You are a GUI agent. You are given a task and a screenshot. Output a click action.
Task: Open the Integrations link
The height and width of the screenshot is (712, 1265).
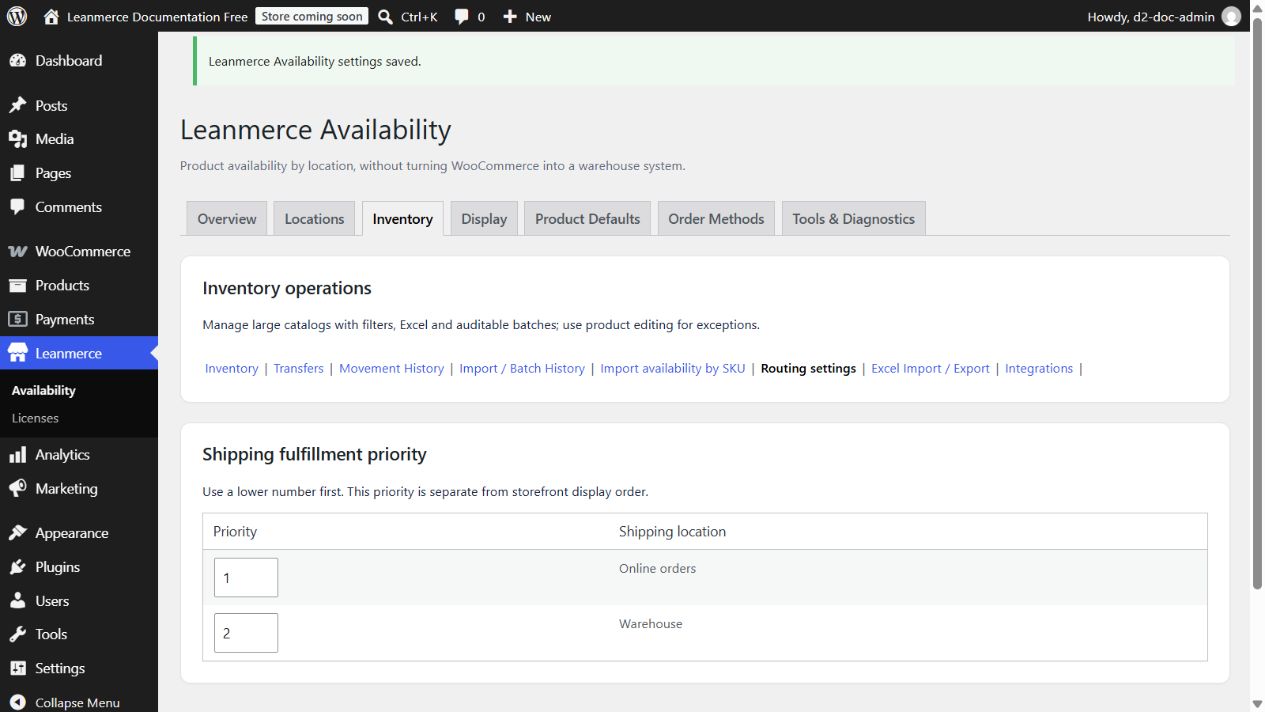coord(1039,368)
